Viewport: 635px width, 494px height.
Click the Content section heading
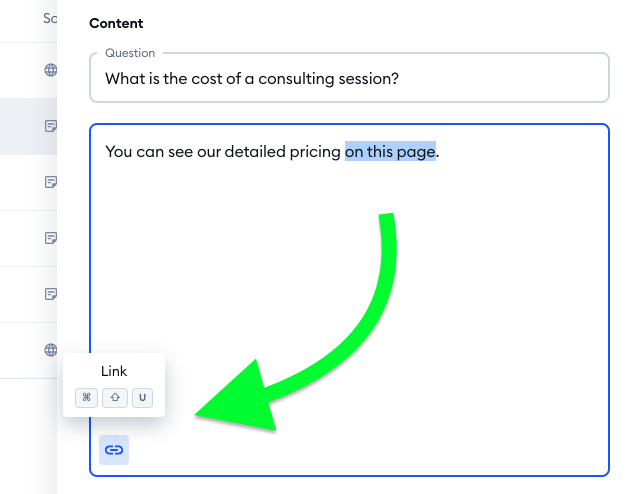click(116, 23)
